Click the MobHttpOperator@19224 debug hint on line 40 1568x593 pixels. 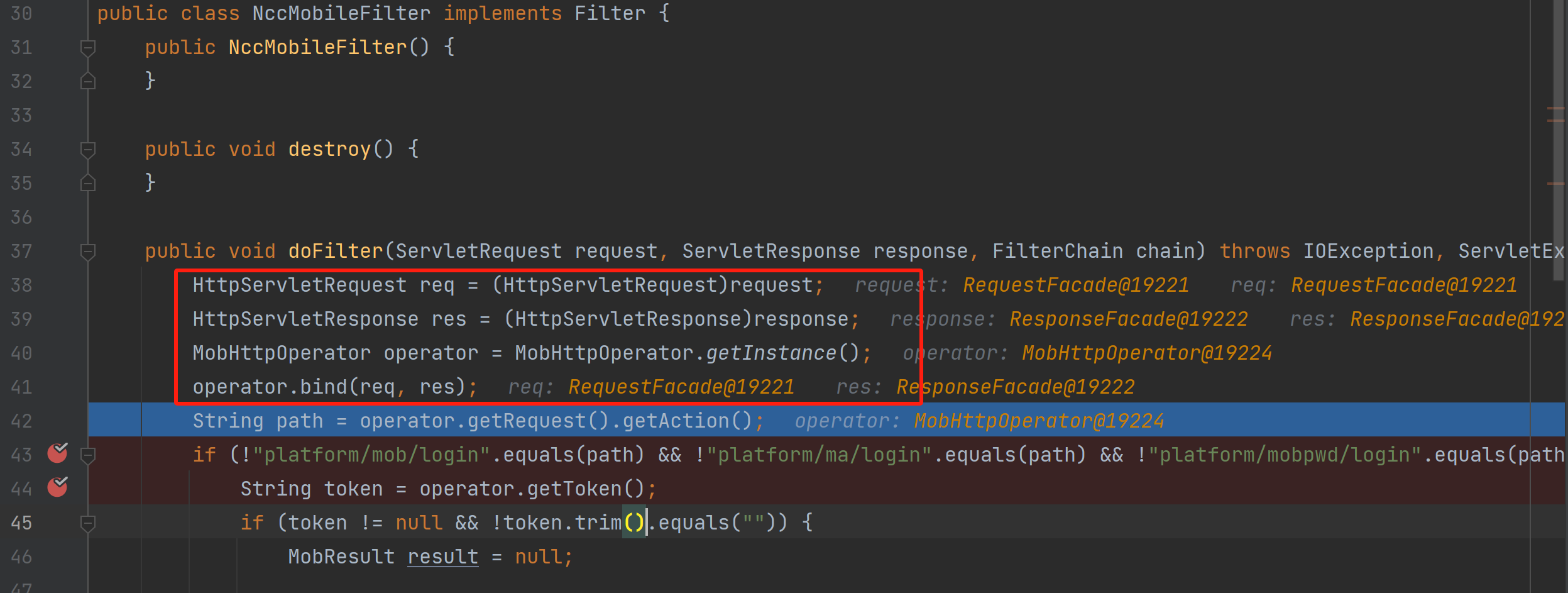(1146, 353)
